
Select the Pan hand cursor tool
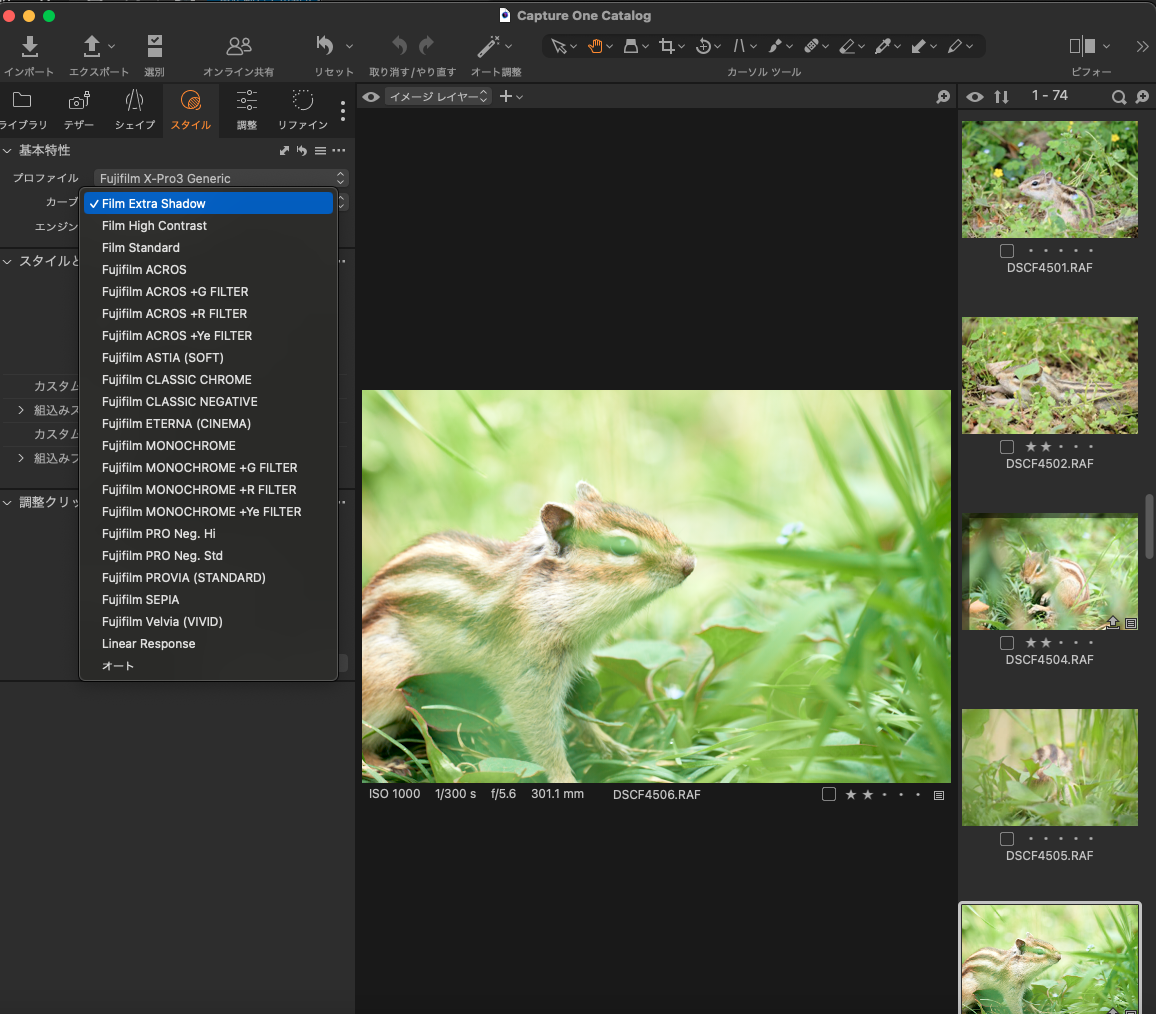[596, 46]
